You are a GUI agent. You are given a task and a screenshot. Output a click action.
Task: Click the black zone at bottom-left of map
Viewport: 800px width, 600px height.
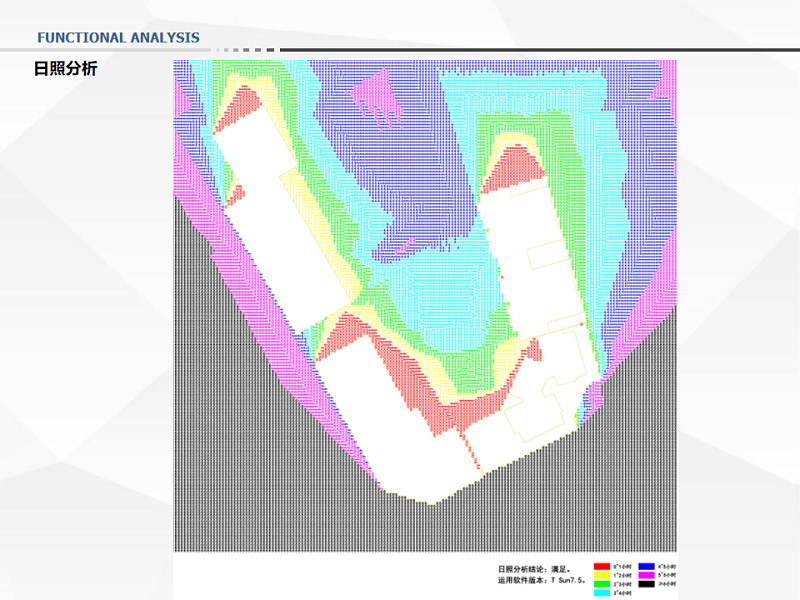(230, 450)
